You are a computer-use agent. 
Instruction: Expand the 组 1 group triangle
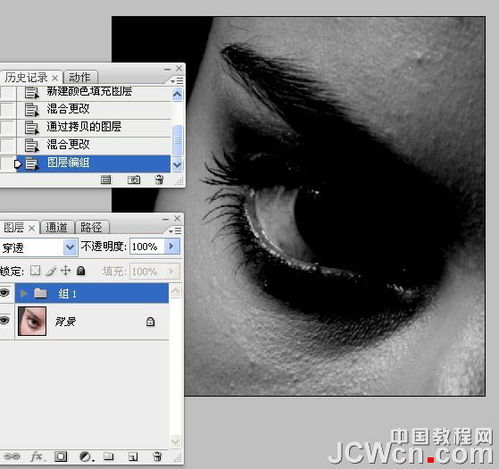[24, 293]
